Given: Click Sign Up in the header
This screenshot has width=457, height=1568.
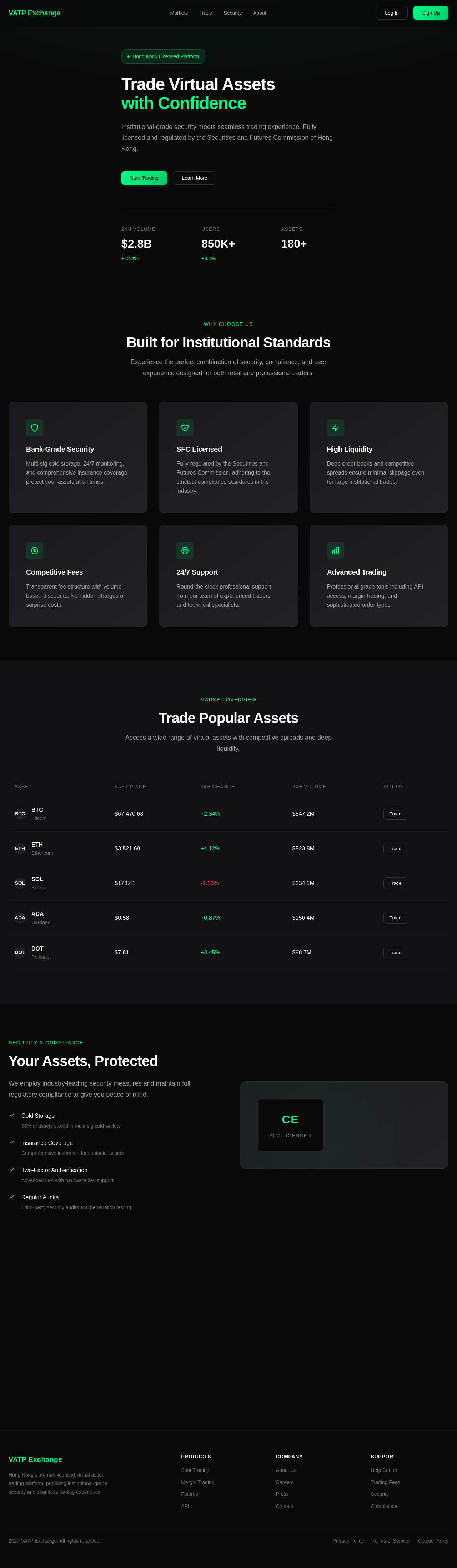Looking at the screenshot, I should (430, 13).
